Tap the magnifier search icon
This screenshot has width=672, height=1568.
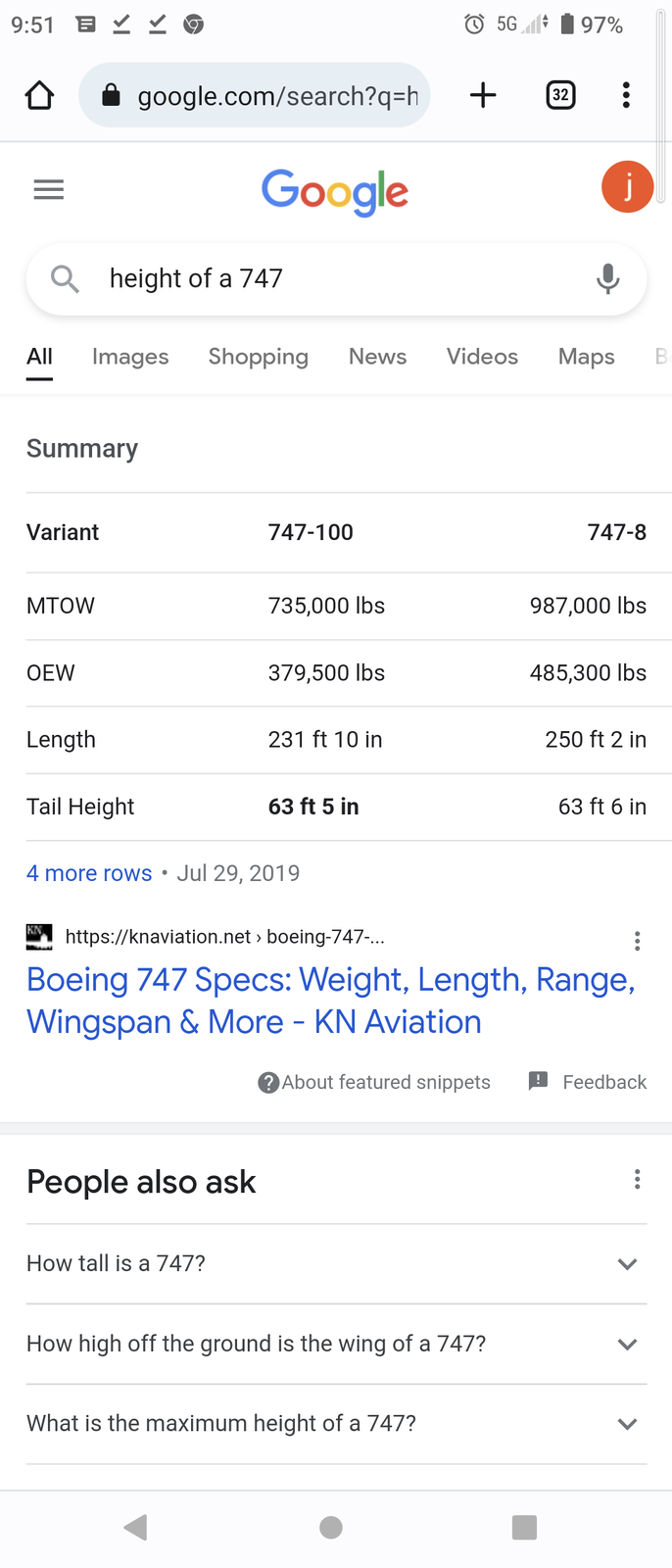pos(65,278)
